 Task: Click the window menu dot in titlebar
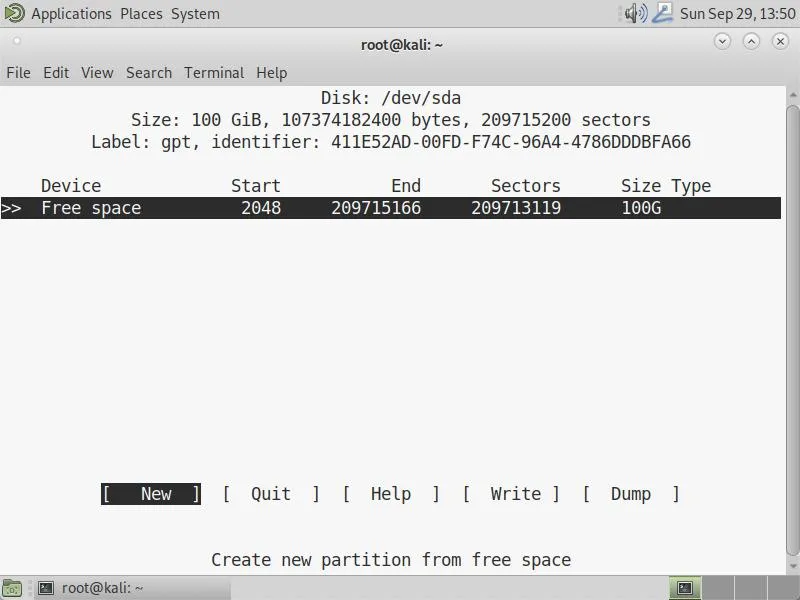point(17,41)
